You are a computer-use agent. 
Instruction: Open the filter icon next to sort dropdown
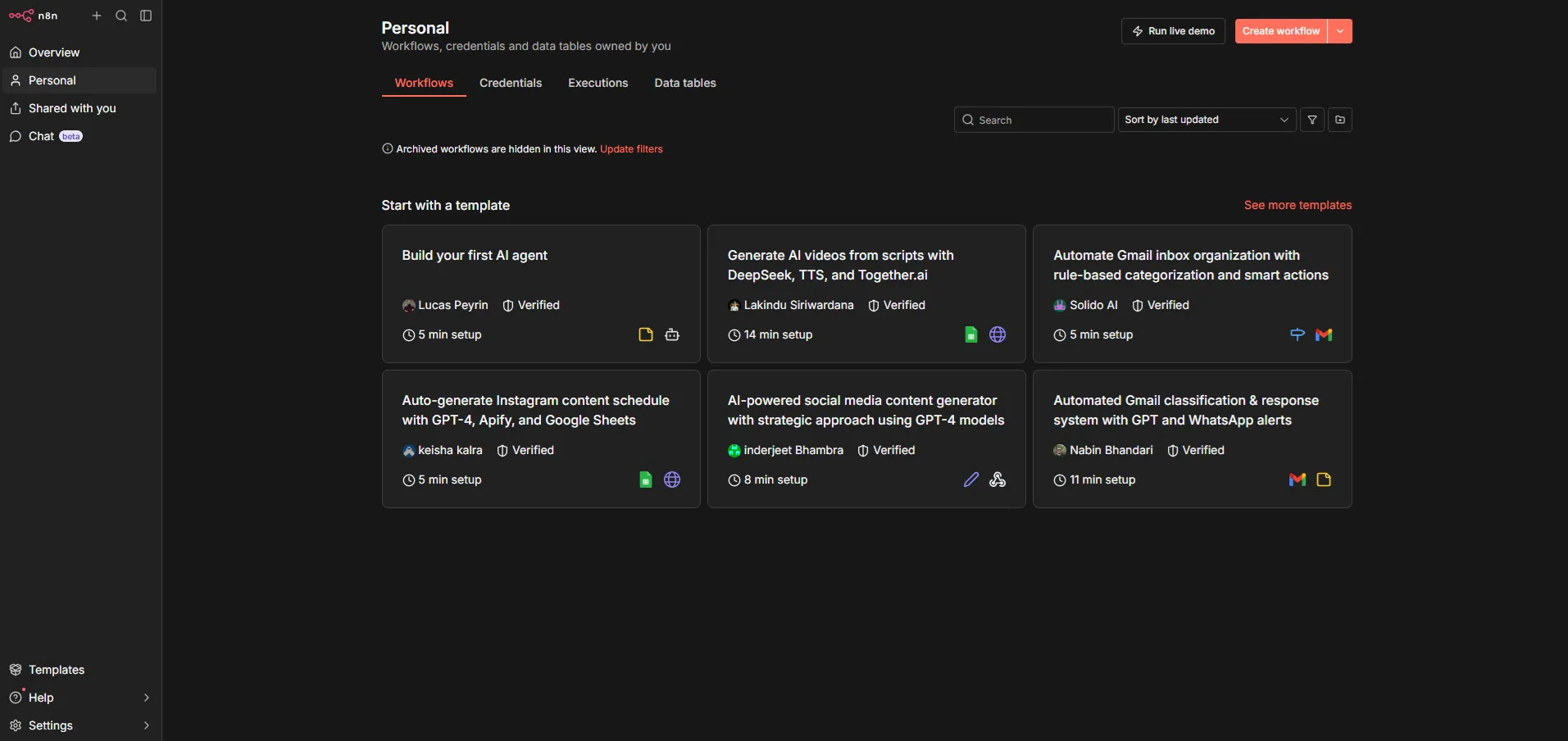pos(1311,120)
